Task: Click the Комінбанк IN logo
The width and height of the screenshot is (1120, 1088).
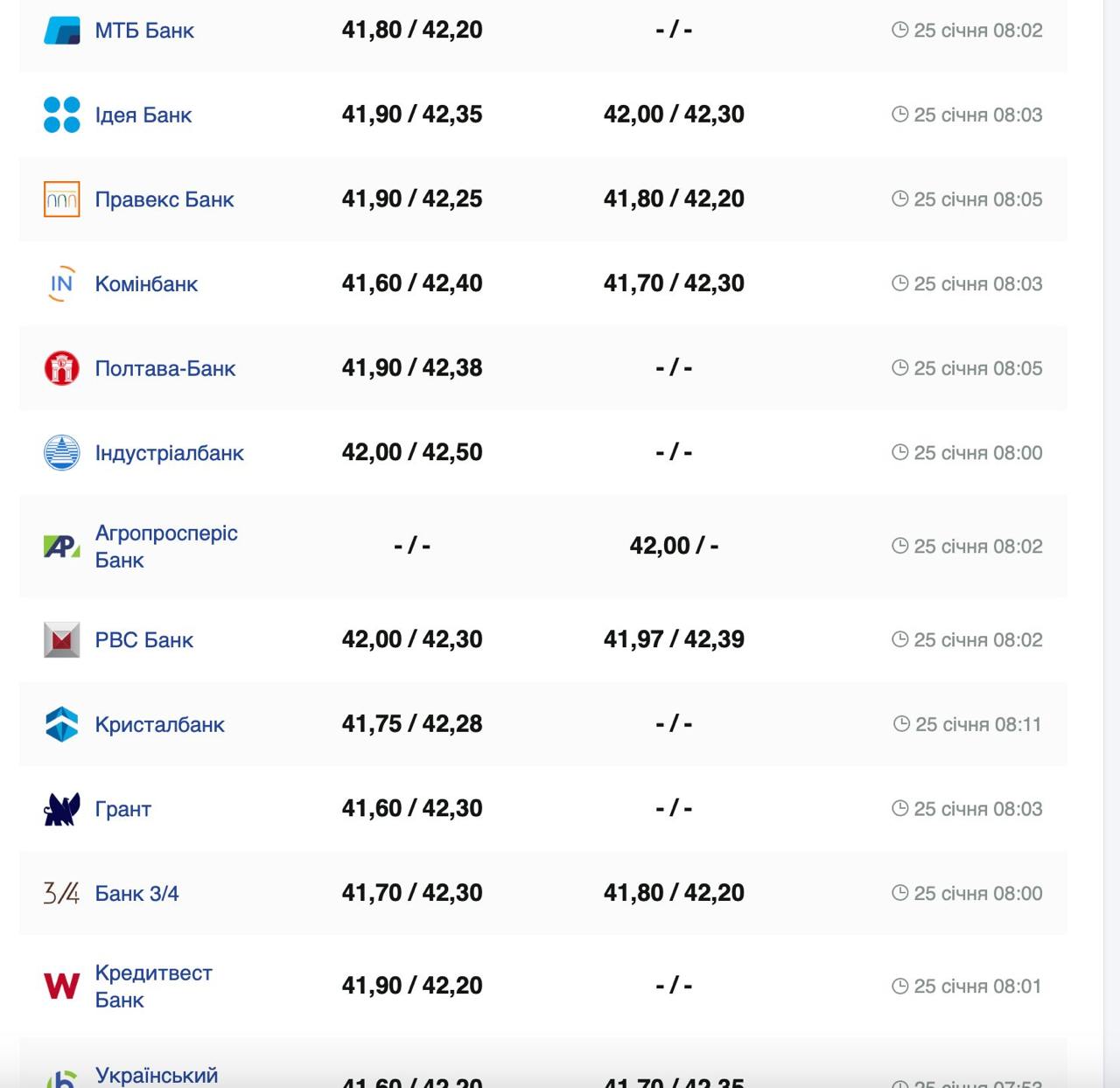Action: pyautogui.click(x=61, y=284)
